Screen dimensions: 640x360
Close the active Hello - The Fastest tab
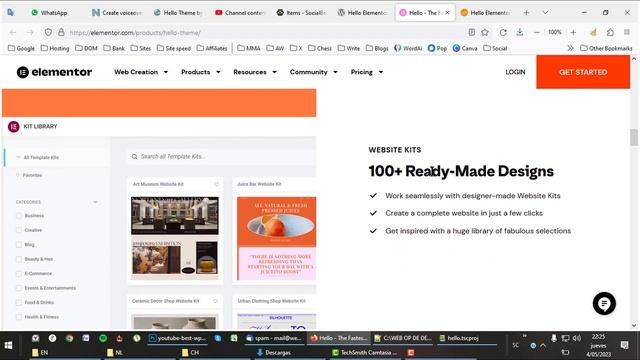click(x=447, y=13)
